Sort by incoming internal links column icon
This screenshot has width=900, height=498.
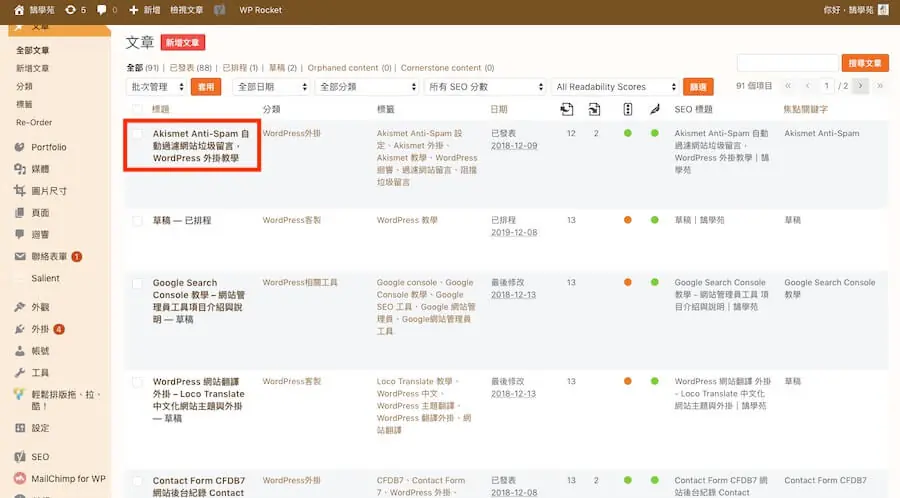pyautogui.click(x=594, y=109)
